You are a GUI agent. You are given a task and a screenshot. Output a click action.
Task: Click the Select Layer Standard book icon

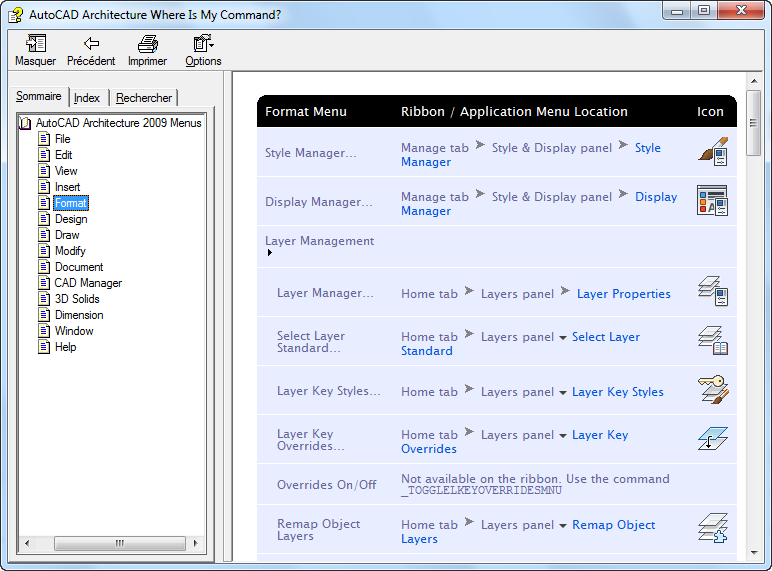pos(713,340)
